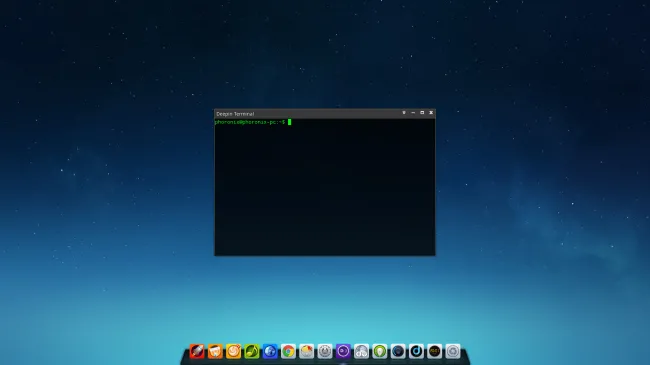Open the grey cloud storage dock icon
The width and height of the screenshot is (650, 365).
[x=361, y=351]
